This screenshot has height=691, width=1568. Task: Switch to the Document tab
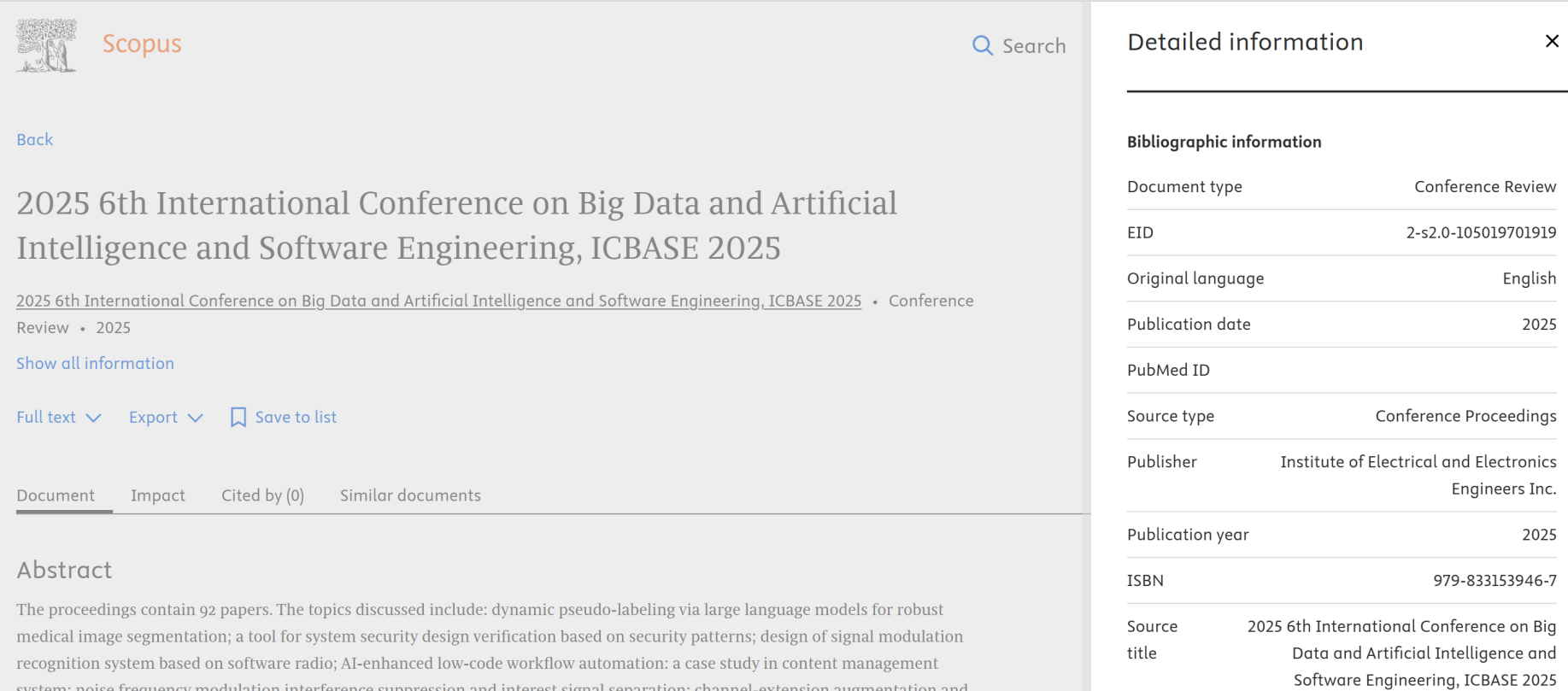[x=56, y=495]
